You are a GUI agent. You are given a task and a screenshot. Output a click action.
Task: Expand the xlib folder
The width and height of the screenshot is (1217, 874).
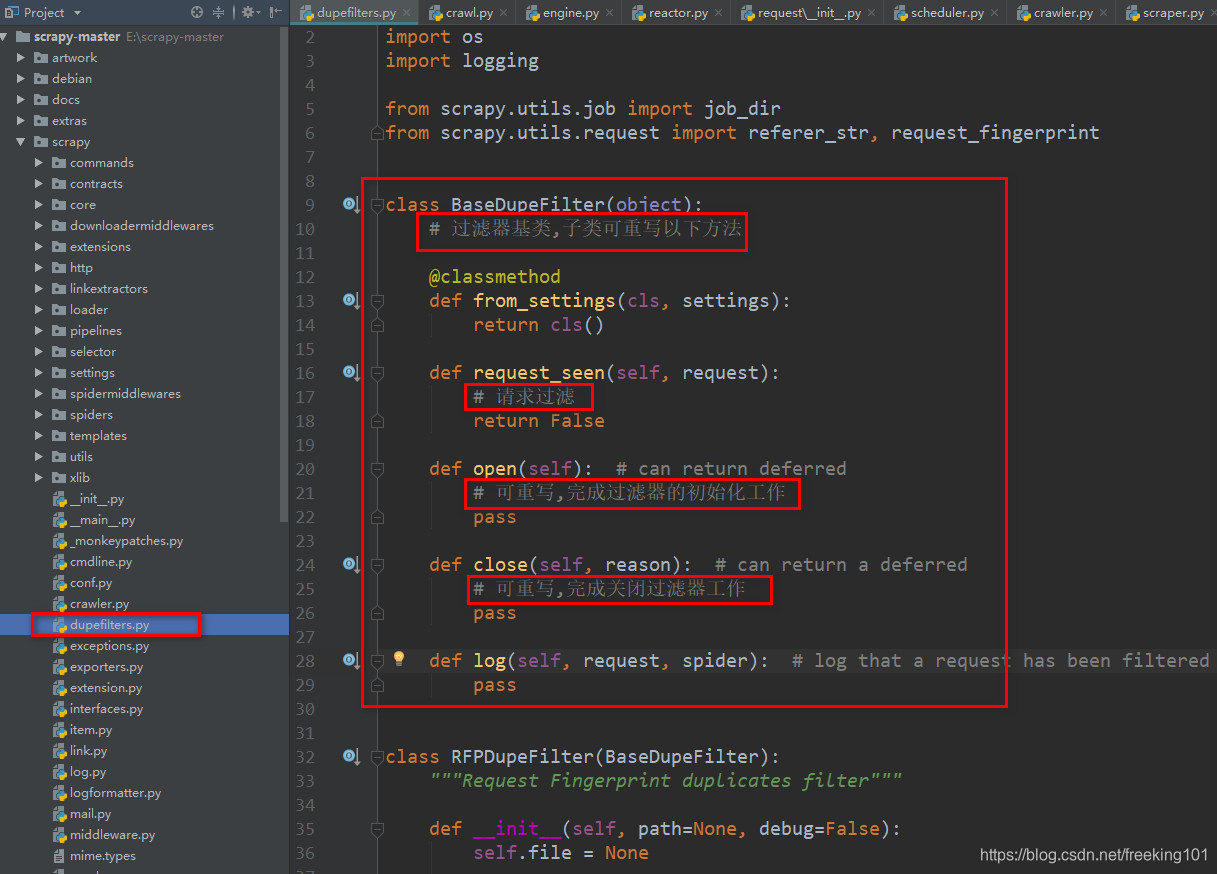click(x=39, y=478)
